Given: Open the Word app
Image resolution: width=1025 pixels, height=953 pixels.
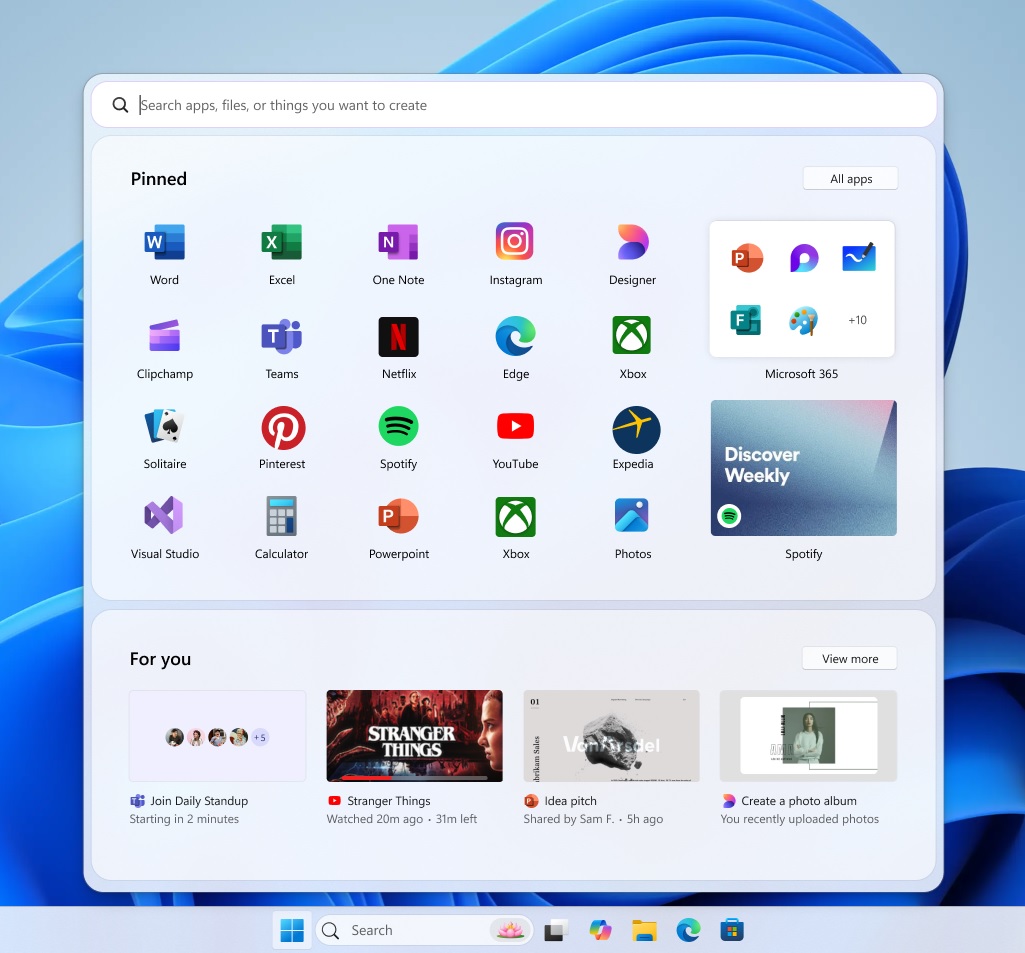Looking at the screenshot, I should pos(164,243).
